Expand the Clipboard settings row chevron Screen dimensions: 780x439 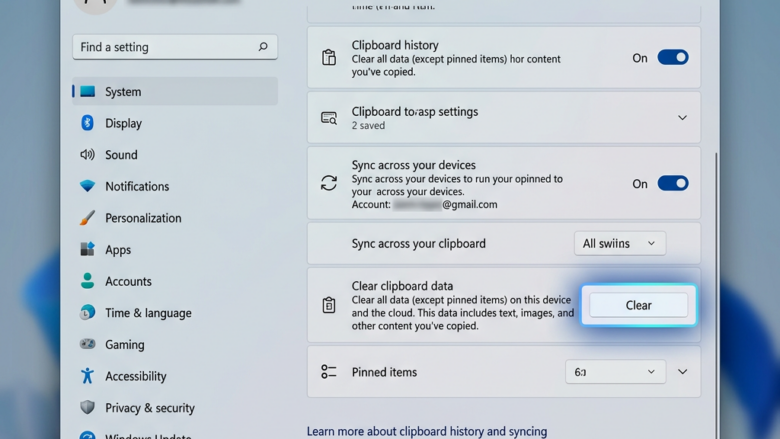tap(682, 118)
